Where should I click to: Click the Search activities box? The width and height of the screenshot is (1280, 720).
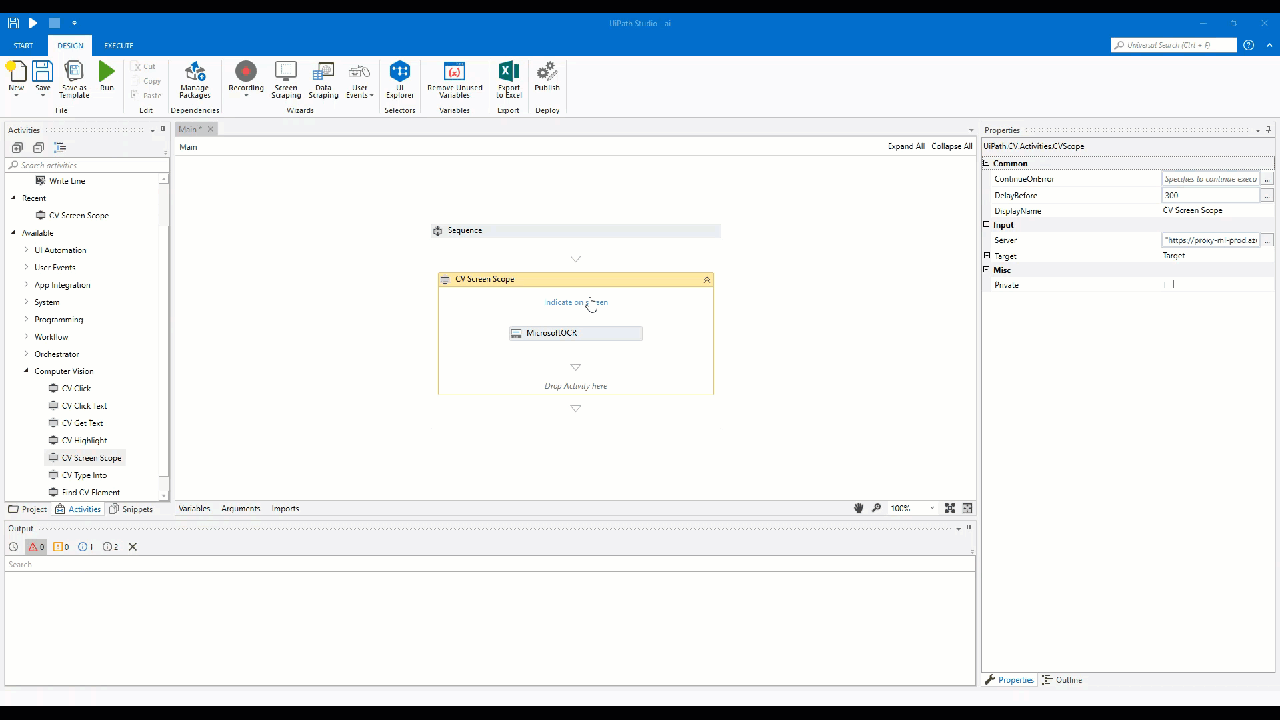click(85, 165)
